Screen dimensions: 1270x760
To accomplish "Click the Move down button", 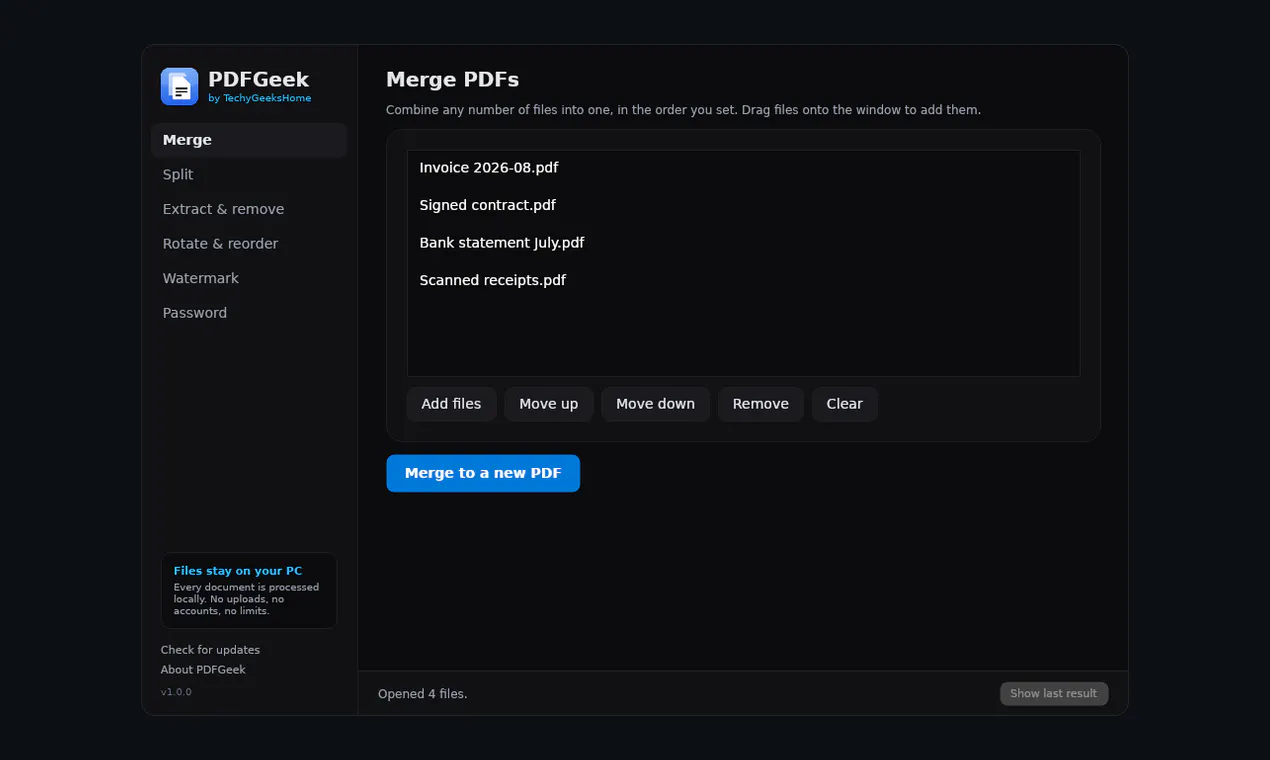I will coord(655,404).
